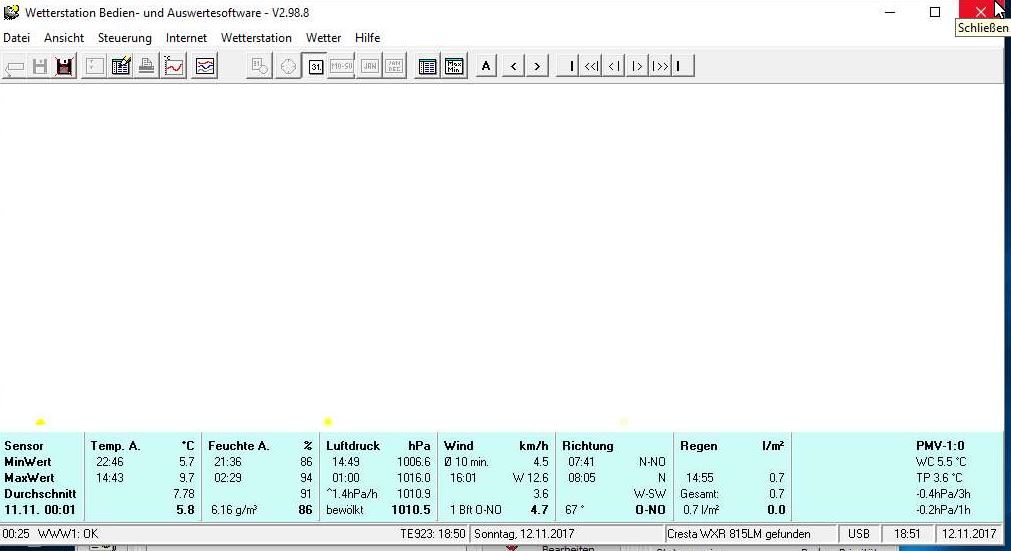
Task: Click the red floppy disk save icon
Action: click(65, 67)
